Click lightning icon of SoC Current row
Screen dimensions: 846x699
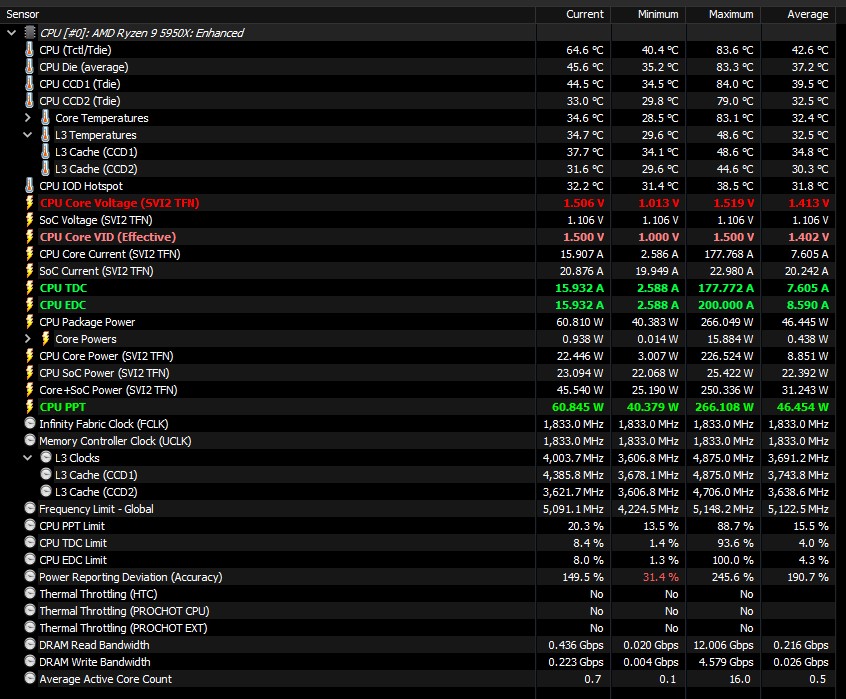tap(30, 271)
